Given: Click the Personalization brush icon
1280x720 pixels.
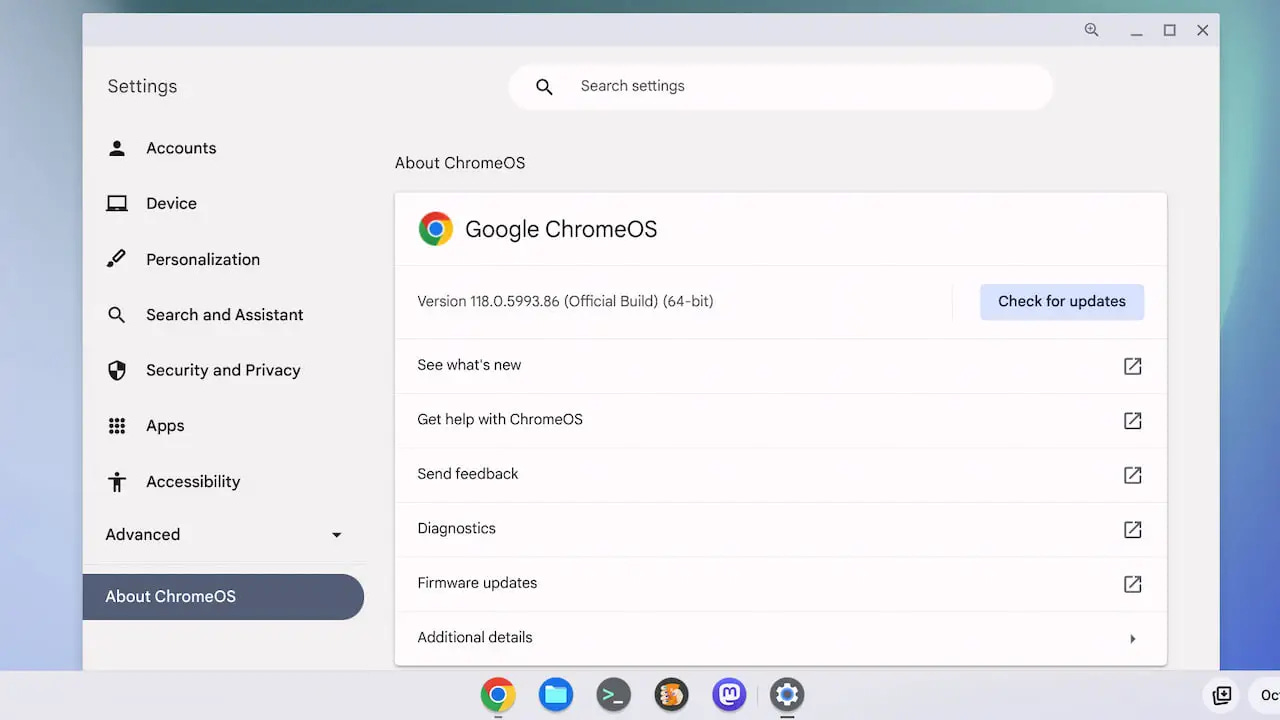Looking at the screenshot, I should [x=117, y=259].
